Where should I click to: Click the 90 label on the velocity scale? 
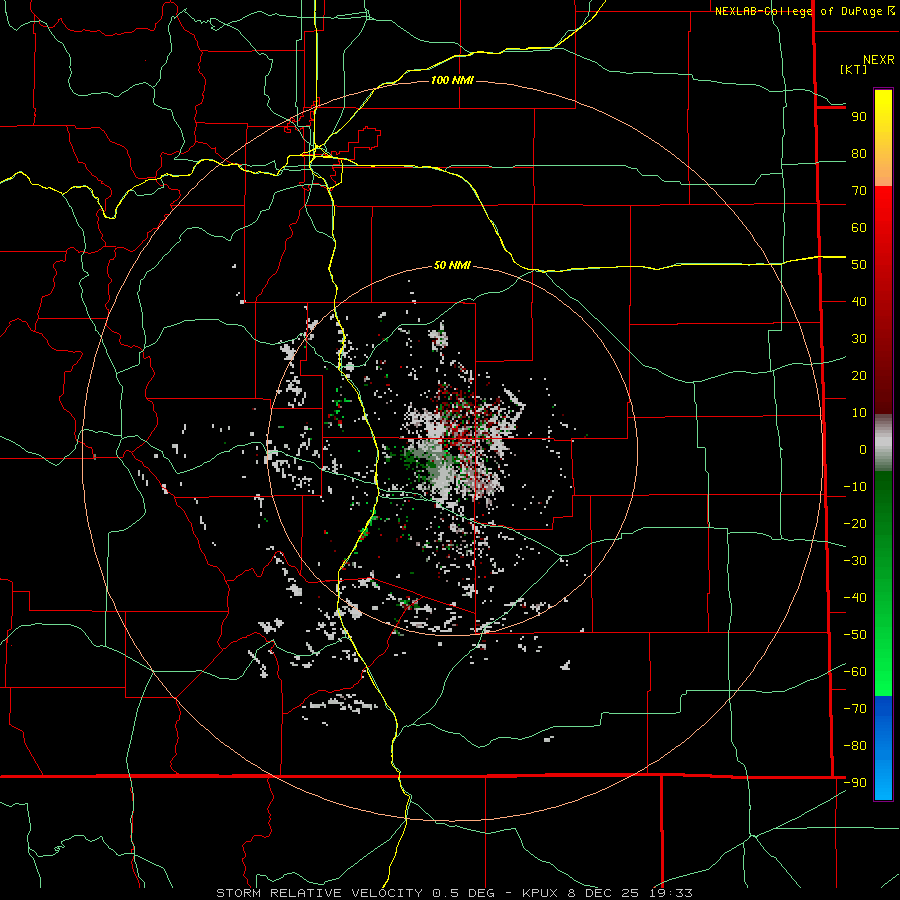click(859, 117)
